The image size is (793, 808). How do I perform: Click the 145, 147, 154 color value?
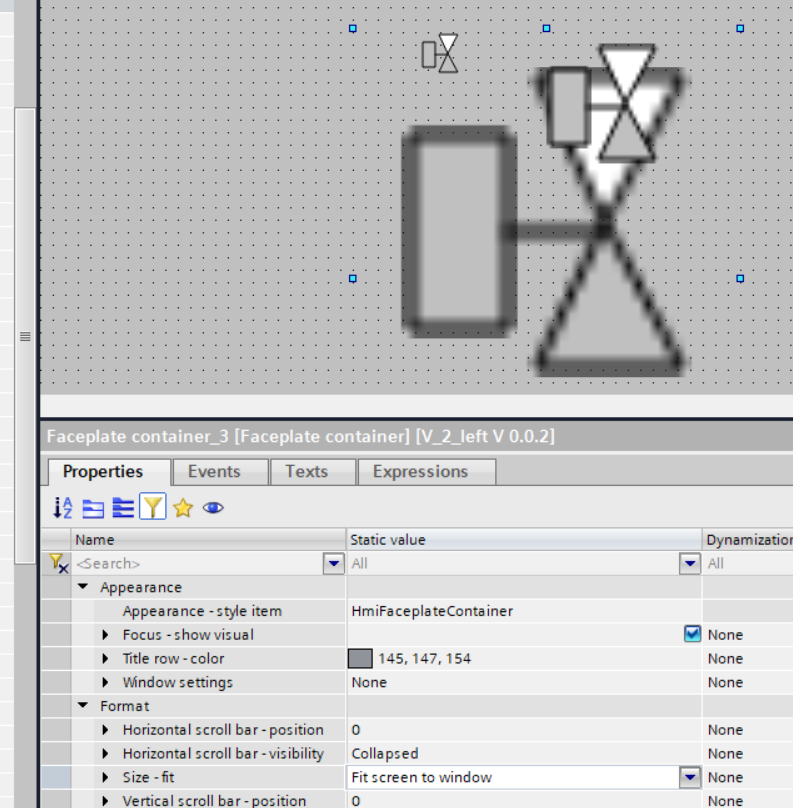[x=424, y=659]
